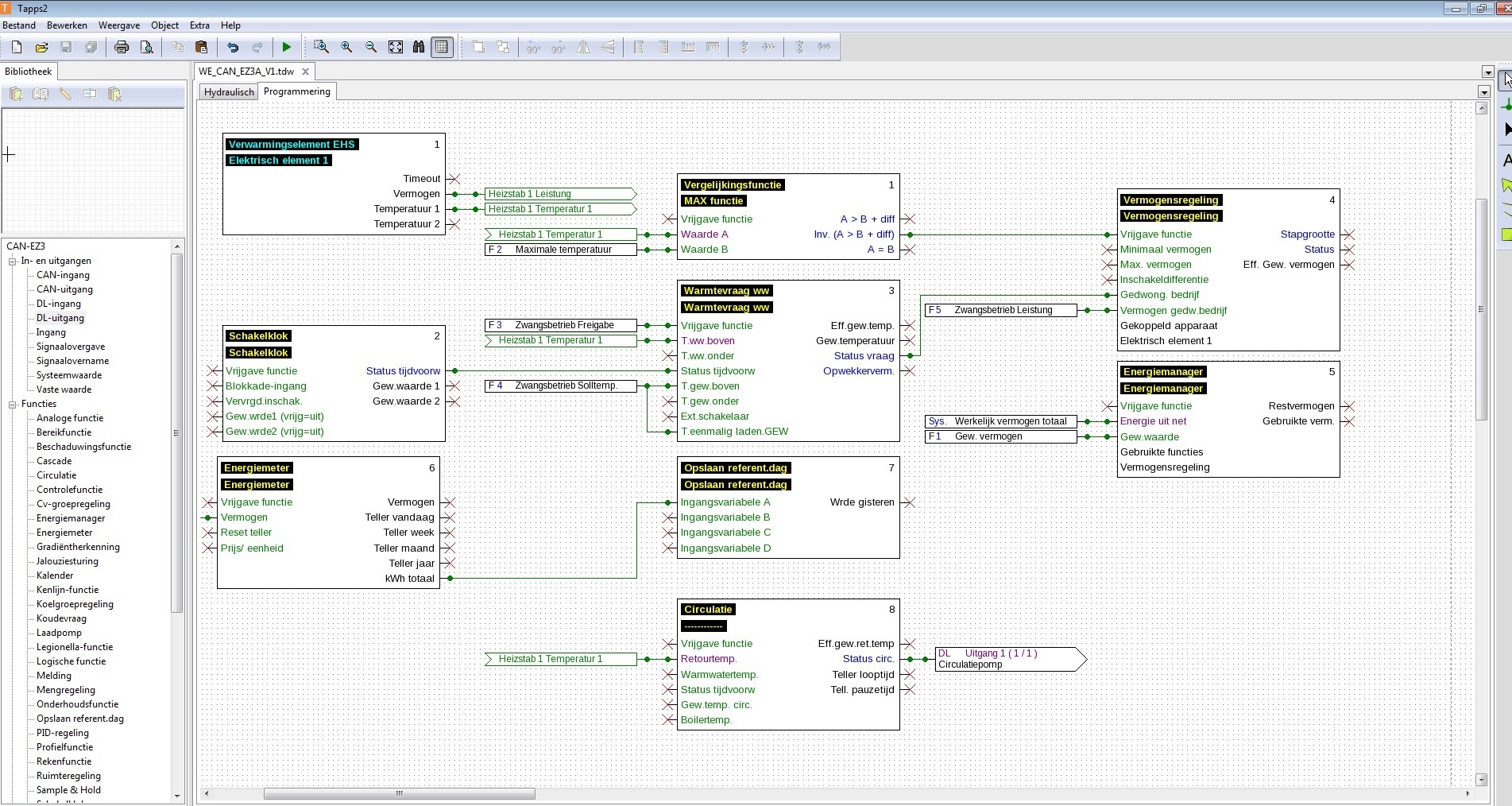
Task: Click the horizontal scrollbar thumb under canvas
Action: coord(399,793)
